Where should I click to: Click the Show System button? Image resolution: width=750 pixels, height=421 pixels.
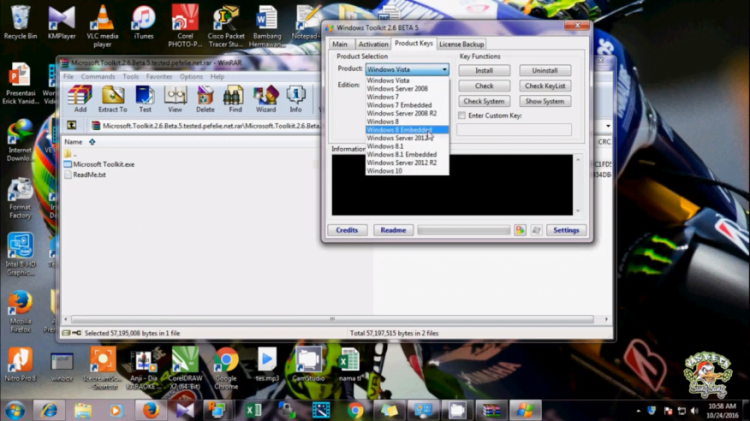[x=545, y=101]
